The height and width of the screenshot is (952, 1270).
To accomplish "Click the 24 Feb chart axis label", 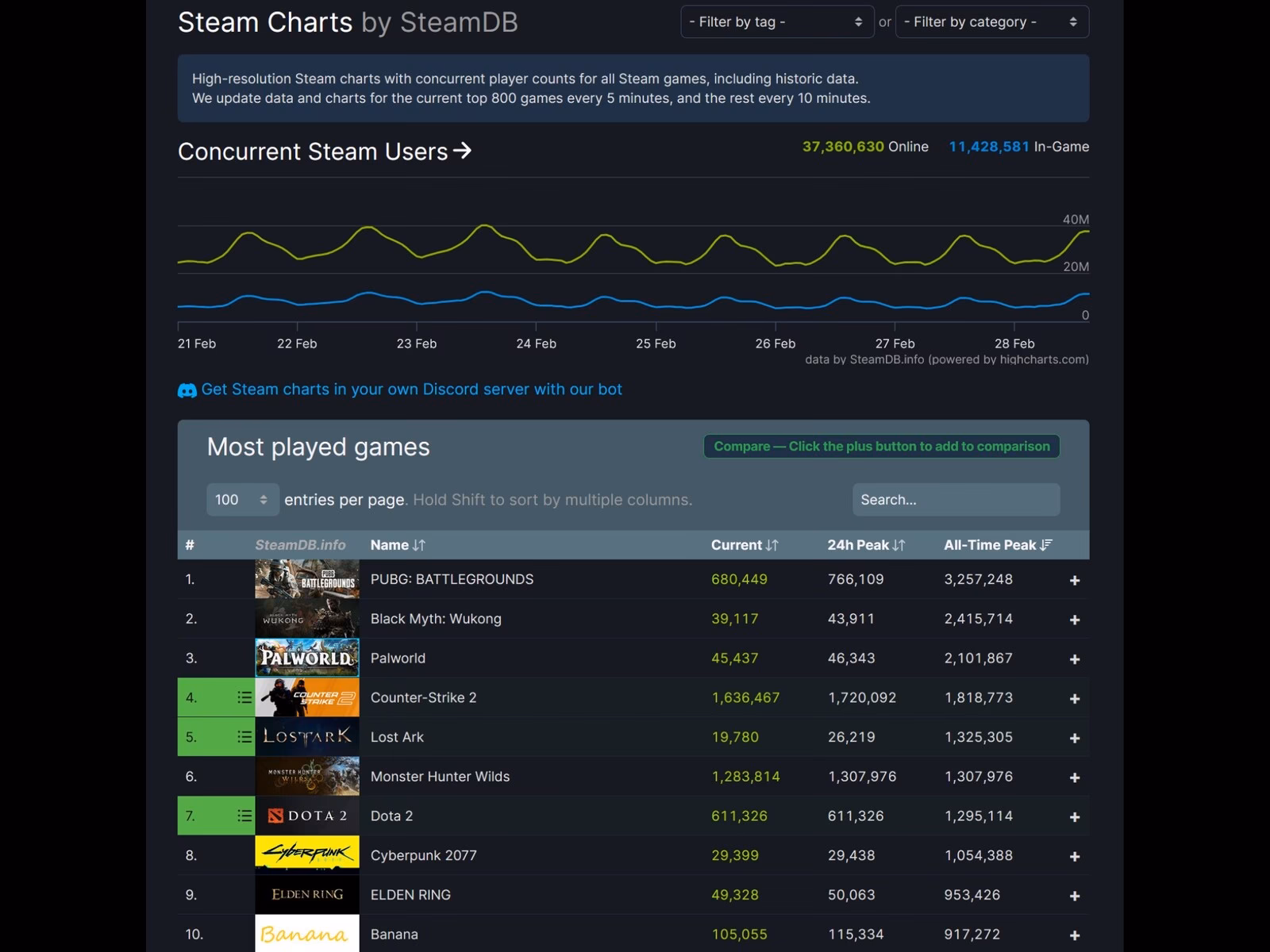I will 536,344.
